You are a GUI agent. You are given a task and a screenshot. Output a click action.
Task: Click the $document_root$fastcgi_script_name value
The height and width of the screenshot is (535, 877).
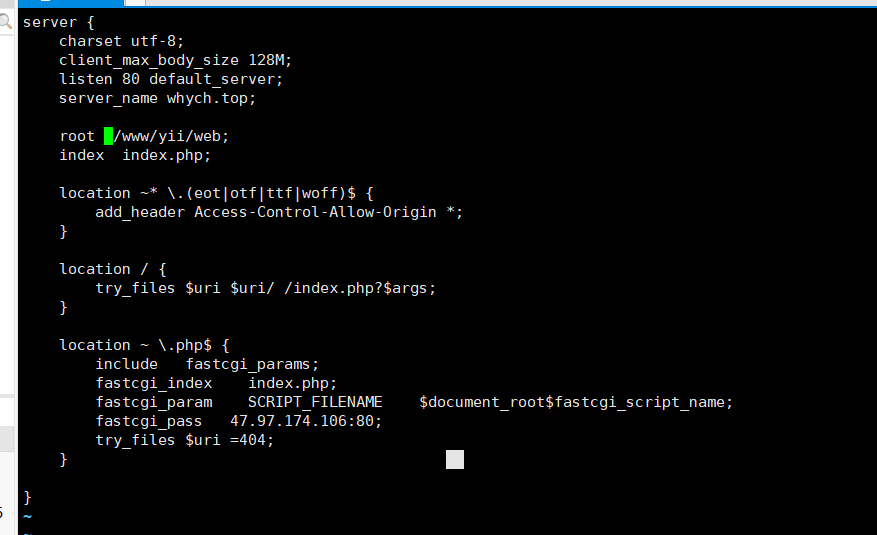coord(576,402)
